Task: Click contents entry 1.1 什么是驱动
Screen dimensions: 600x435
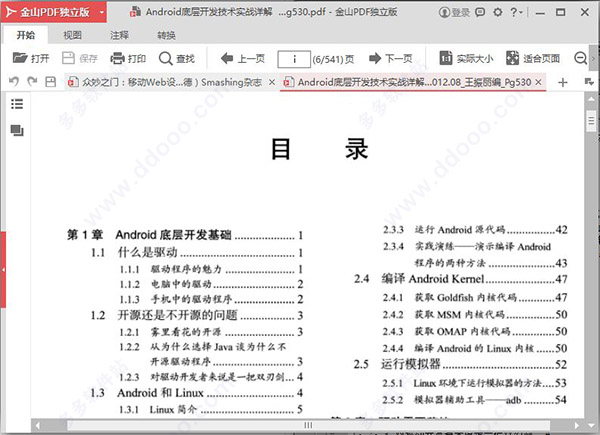Action: coord(197,253)
